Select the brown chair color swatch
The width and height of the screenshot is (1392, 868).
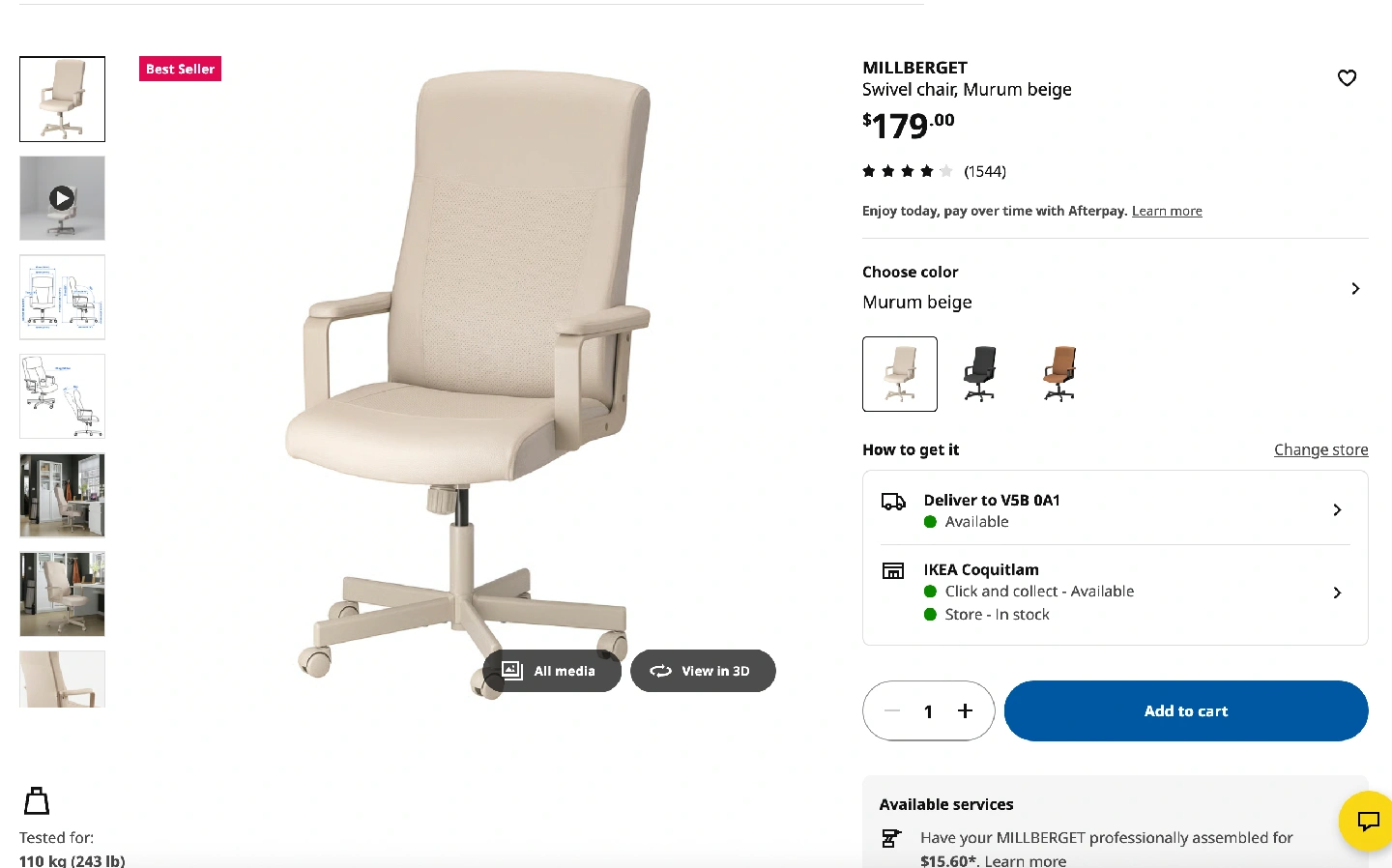(x=1060, y=374)
